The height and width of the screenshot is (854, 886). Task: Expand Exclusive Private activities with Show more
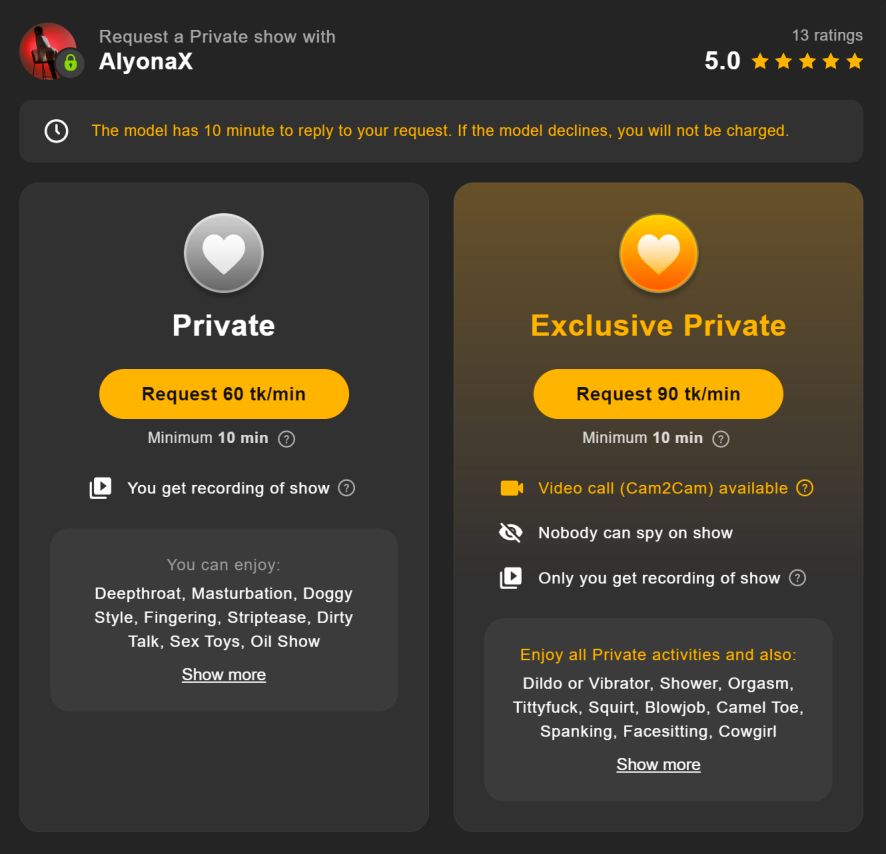[x=658, y=764]
